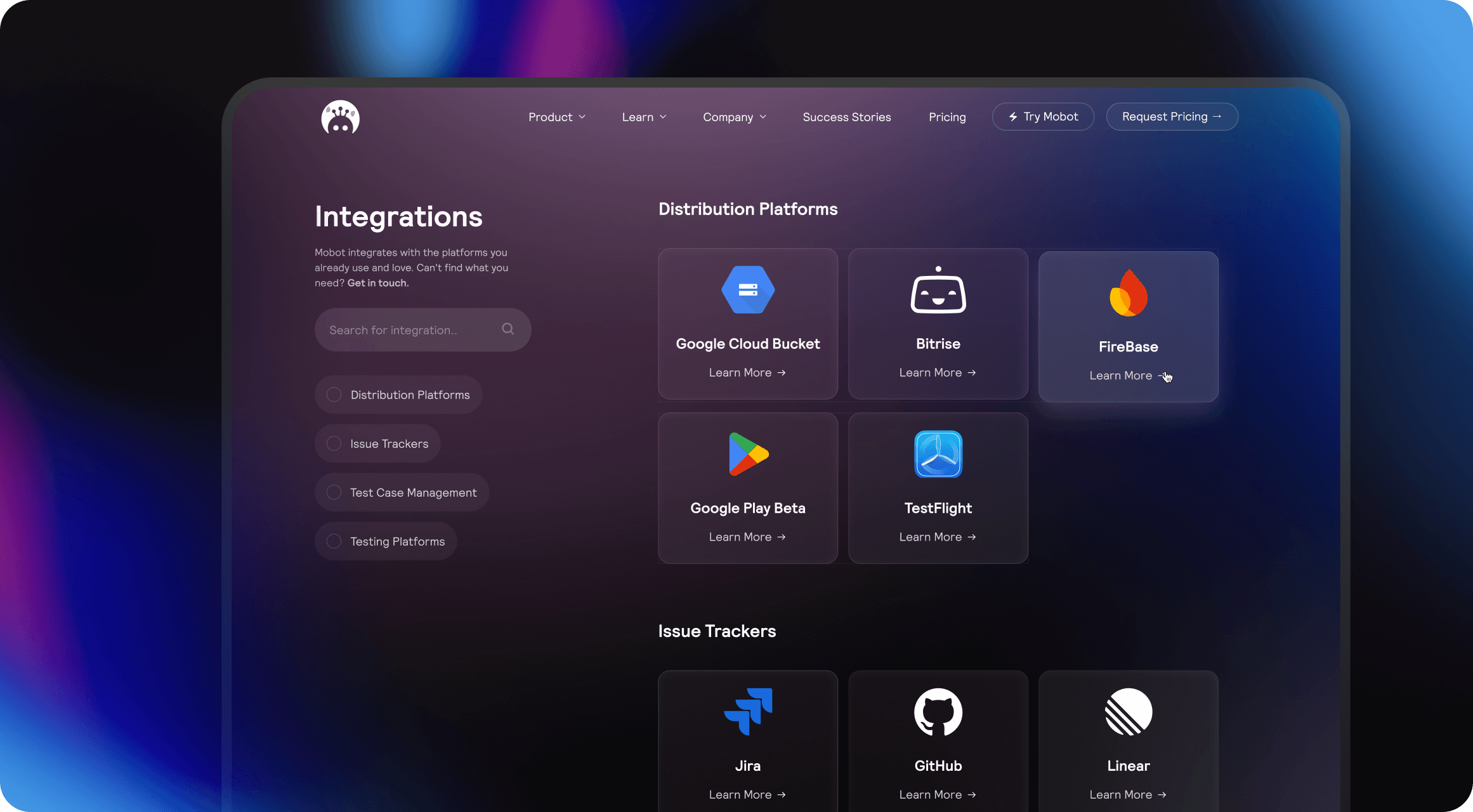Expand the Company dropdown menu
Screen dimensions: 1473x812
point(735,117)
